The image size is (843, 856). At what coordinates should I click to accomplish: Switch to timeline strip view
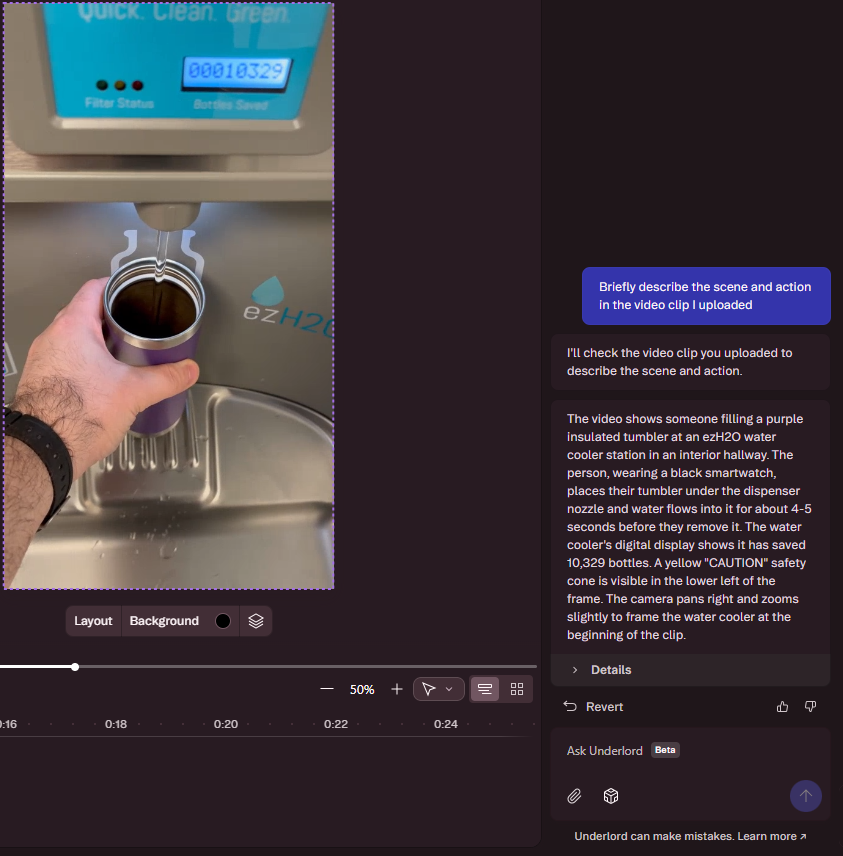click(x=485, y=689)
